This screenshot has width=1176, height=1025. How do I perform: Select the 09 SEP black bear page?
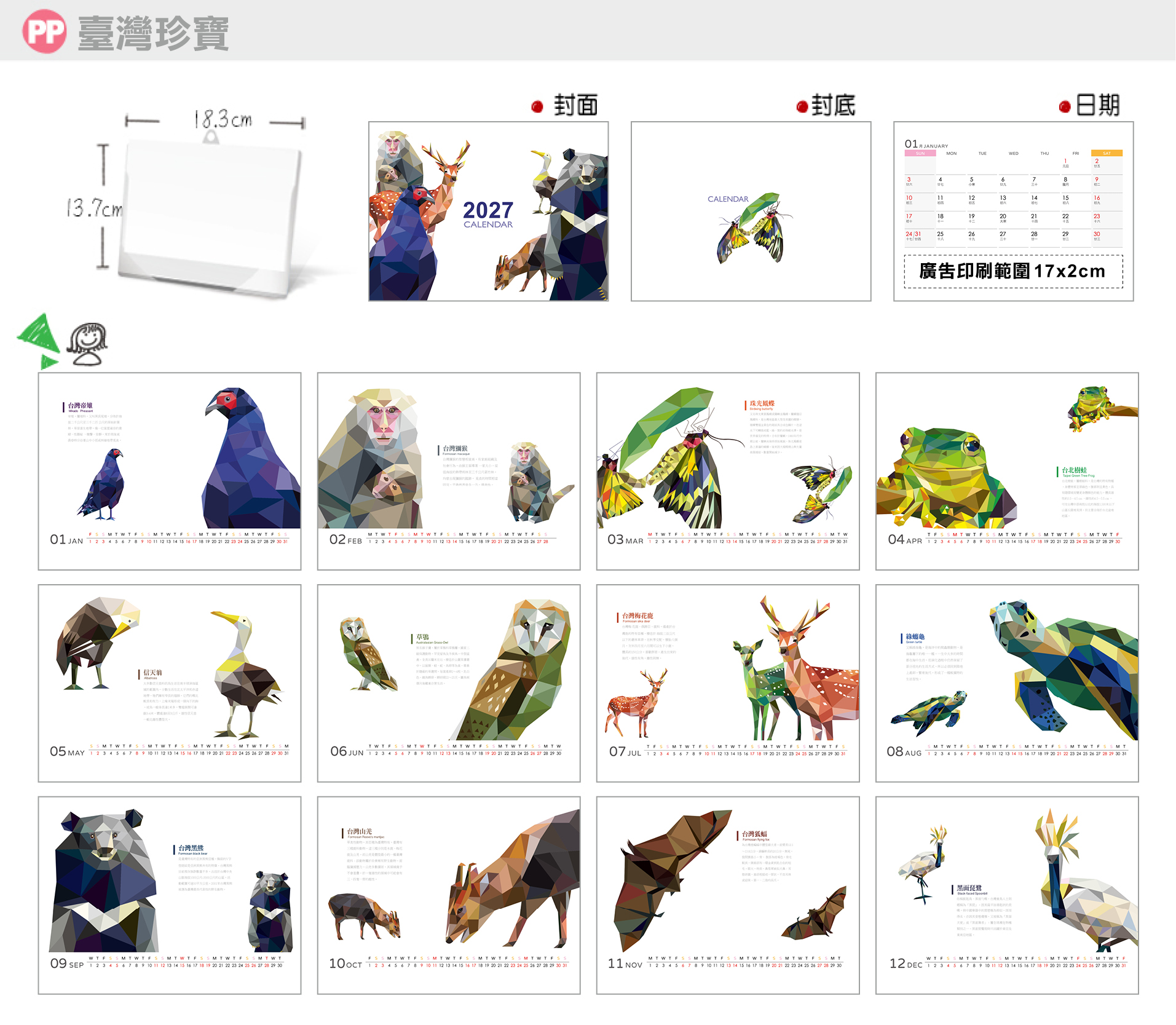tap(170, 895)
